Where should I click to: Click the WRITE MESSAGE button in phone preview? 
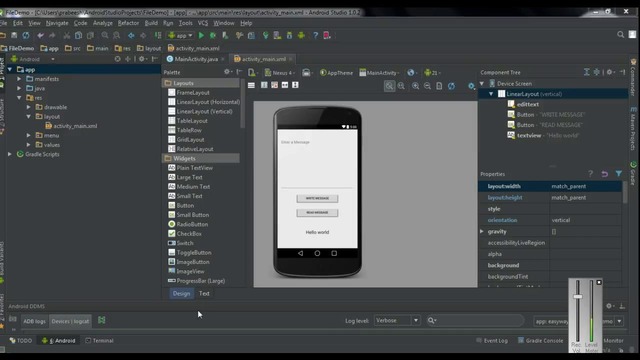click(x=317, y=198)
